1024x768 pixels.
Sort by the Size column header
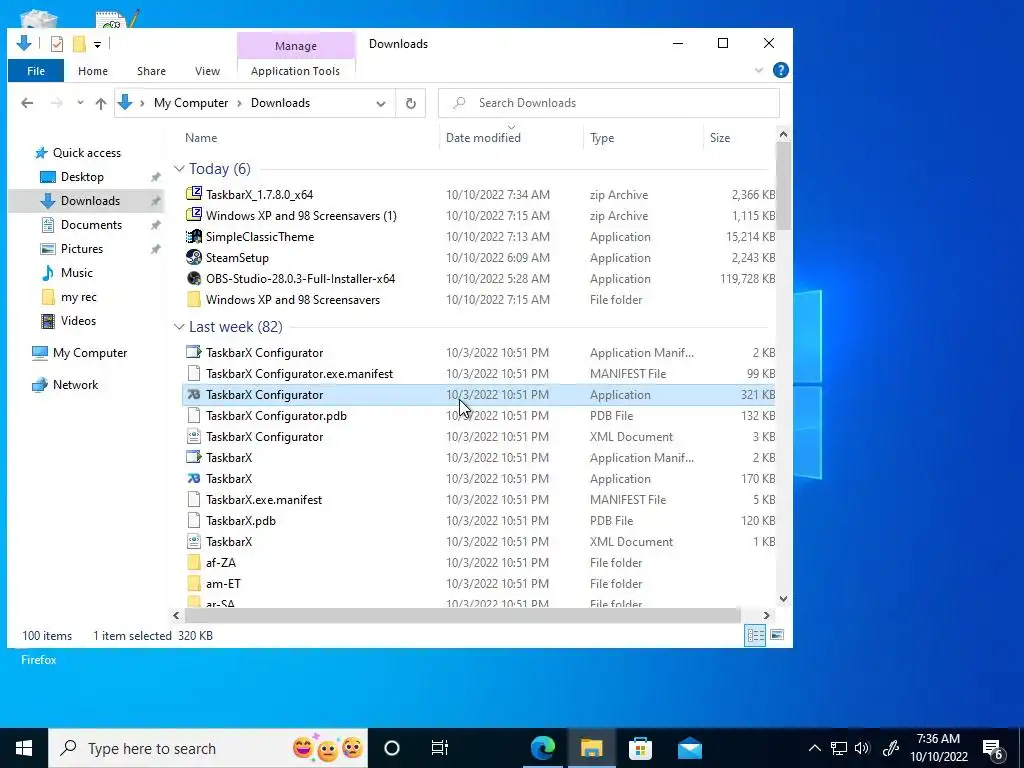pos(720,138)
